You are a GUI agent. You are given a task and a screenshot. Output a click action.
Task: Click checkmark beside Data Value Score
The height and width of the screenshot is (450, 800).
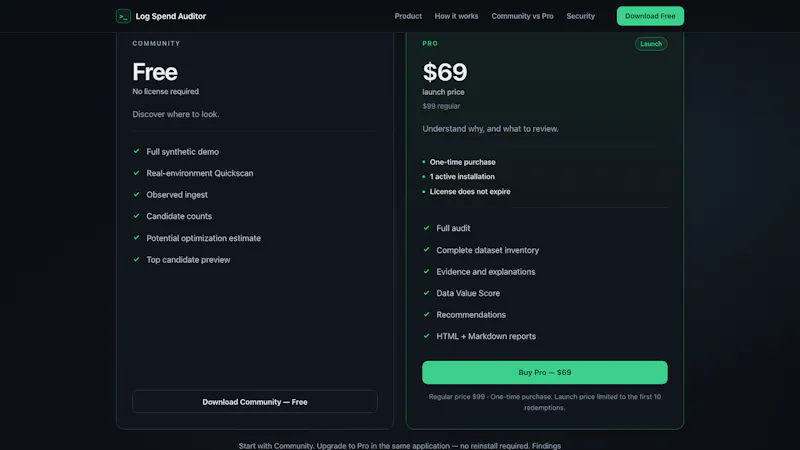coord(427,293)
